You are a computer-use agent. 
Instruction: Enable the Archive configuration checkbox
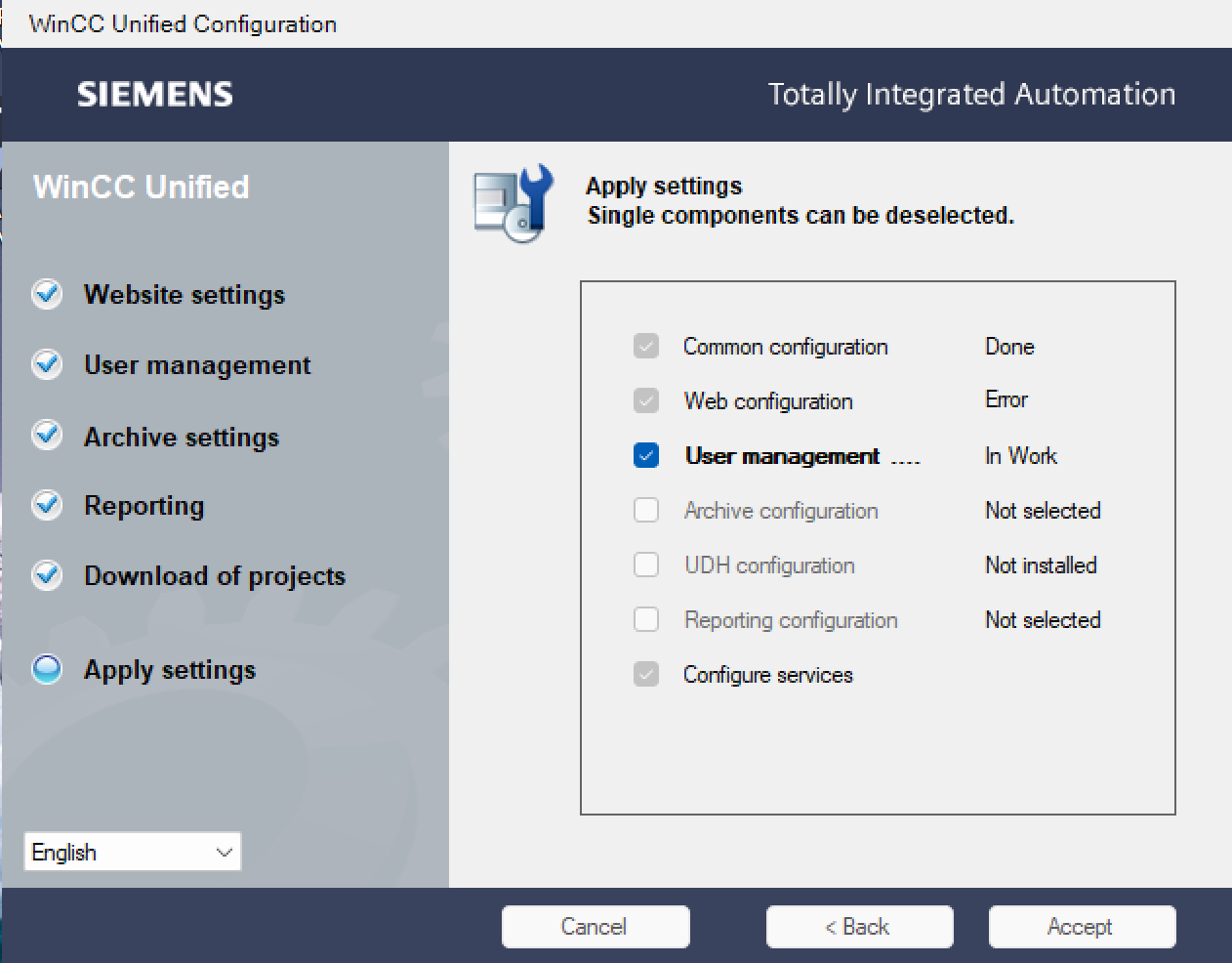646,511
